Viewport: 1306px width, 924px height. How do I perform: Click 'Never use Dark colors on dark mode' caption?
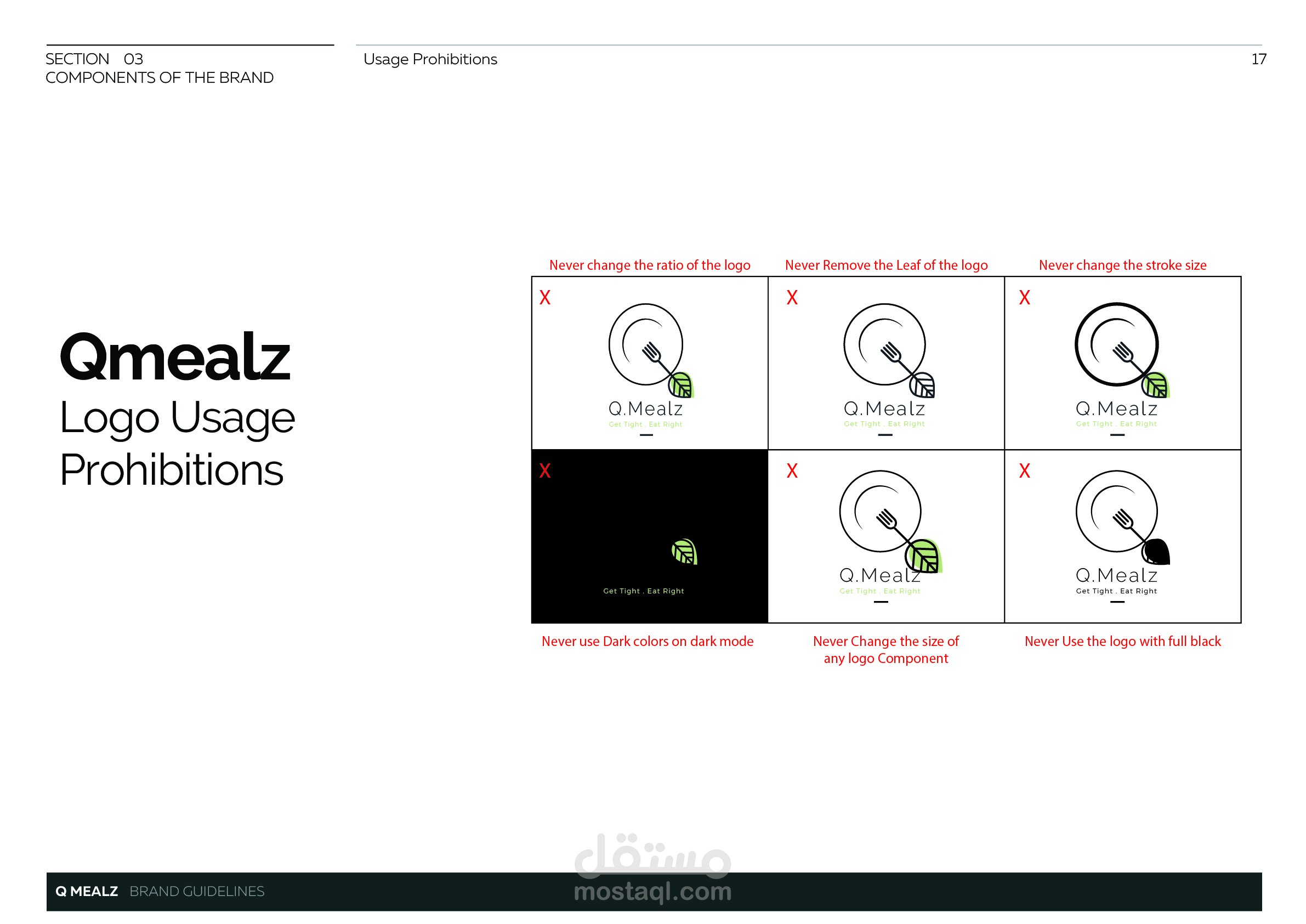click(648, 641)
